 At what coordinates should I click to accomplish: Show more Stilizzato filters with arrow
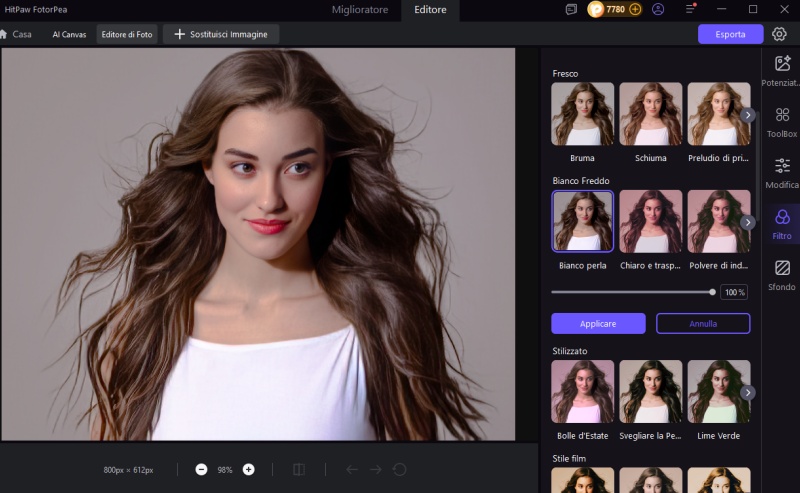[x=748, y=392]
